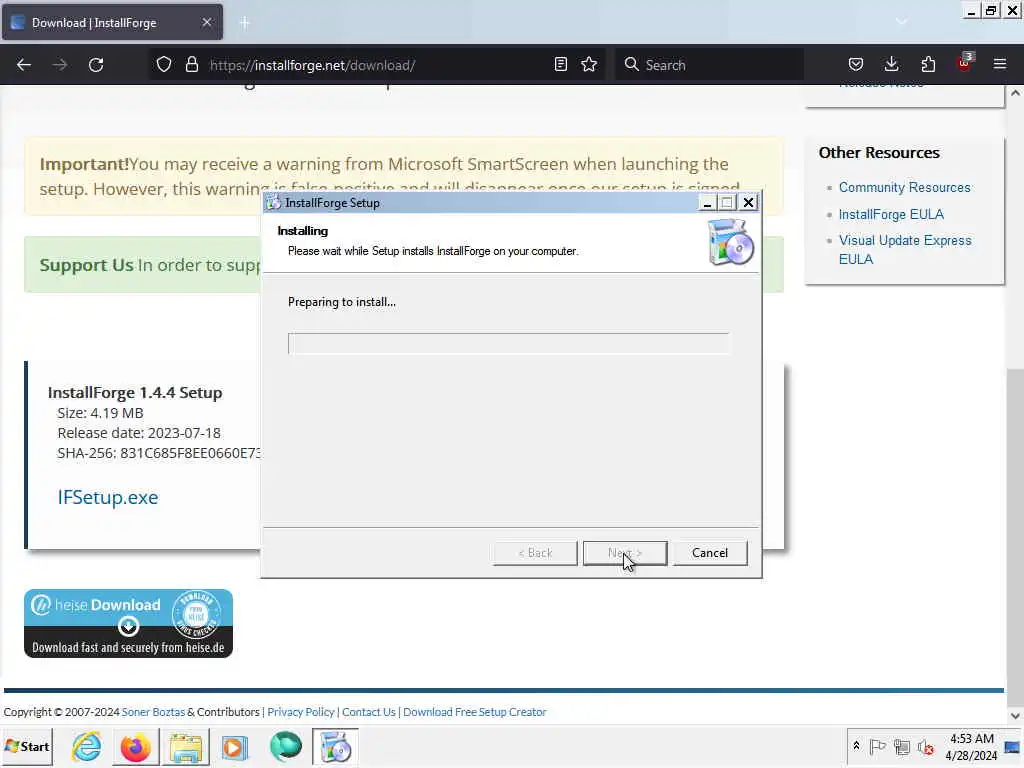This screenshot has width=1024, height=768.
Task: Download IFSetup.exe via its link
Action: pos(108,498)
